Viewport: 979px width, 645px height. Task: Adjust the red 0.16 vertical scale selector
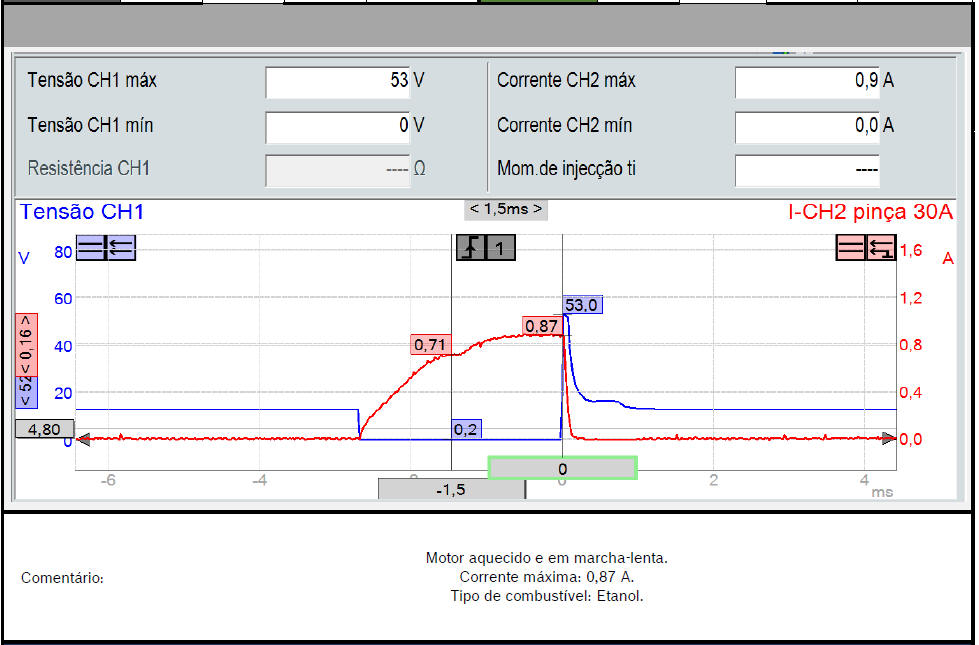pos(25,343)
